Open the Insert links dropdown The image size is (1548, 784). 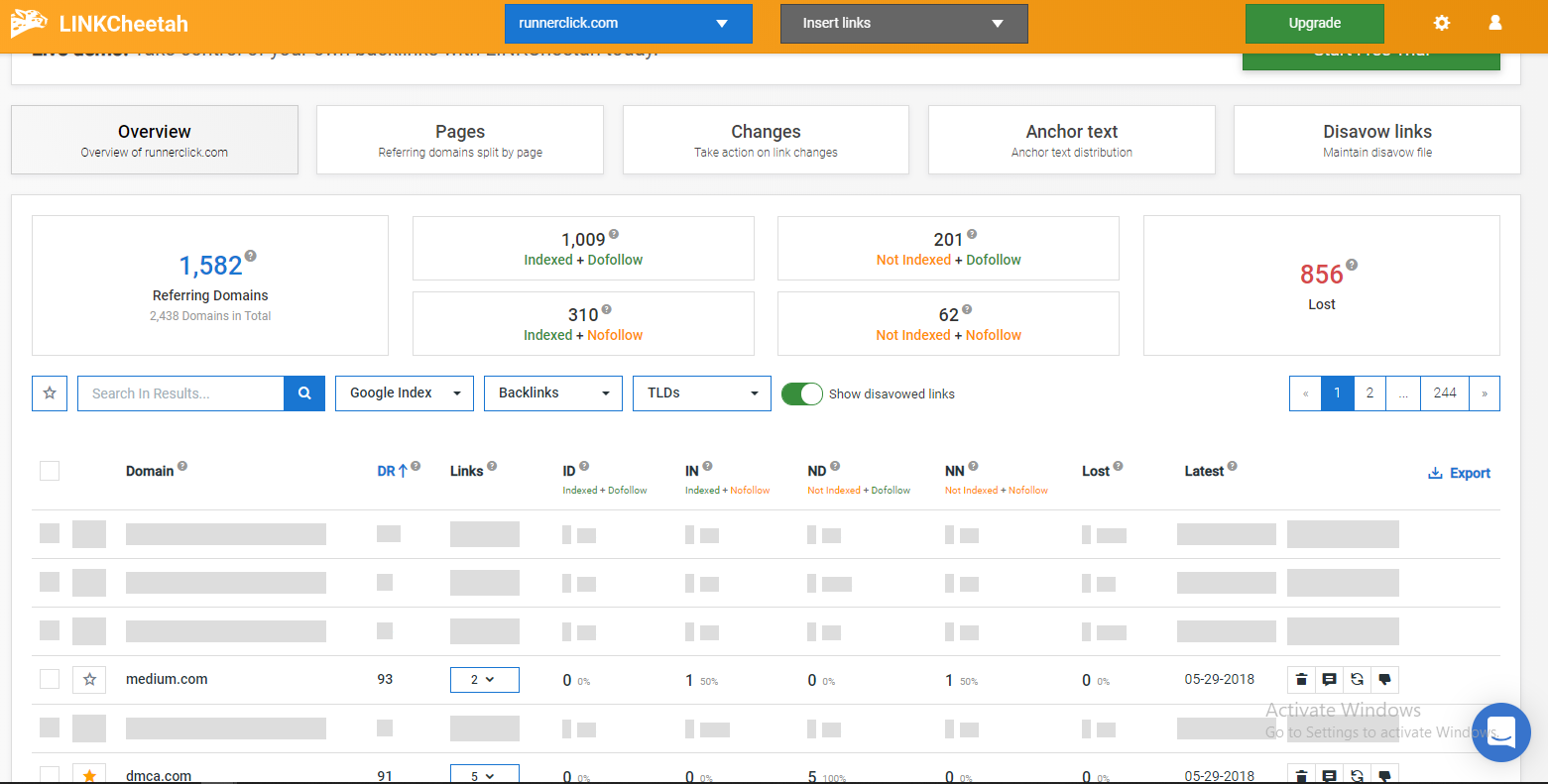tap(904, 24)
